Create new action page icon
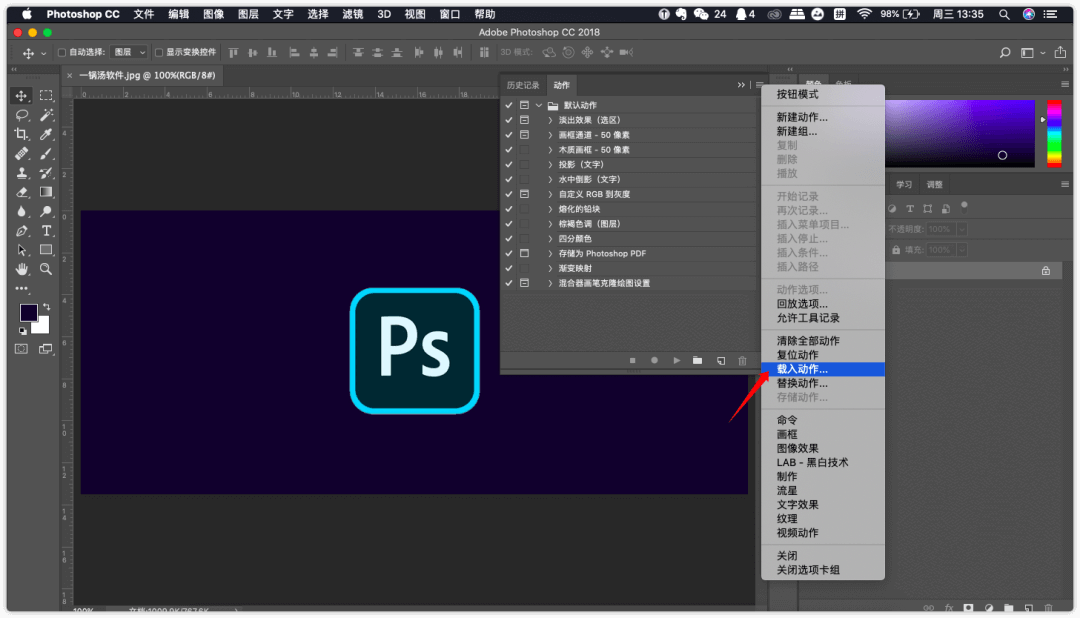Image resolution: width=1080 pixels, height=618 pixels. click(720, 360)
